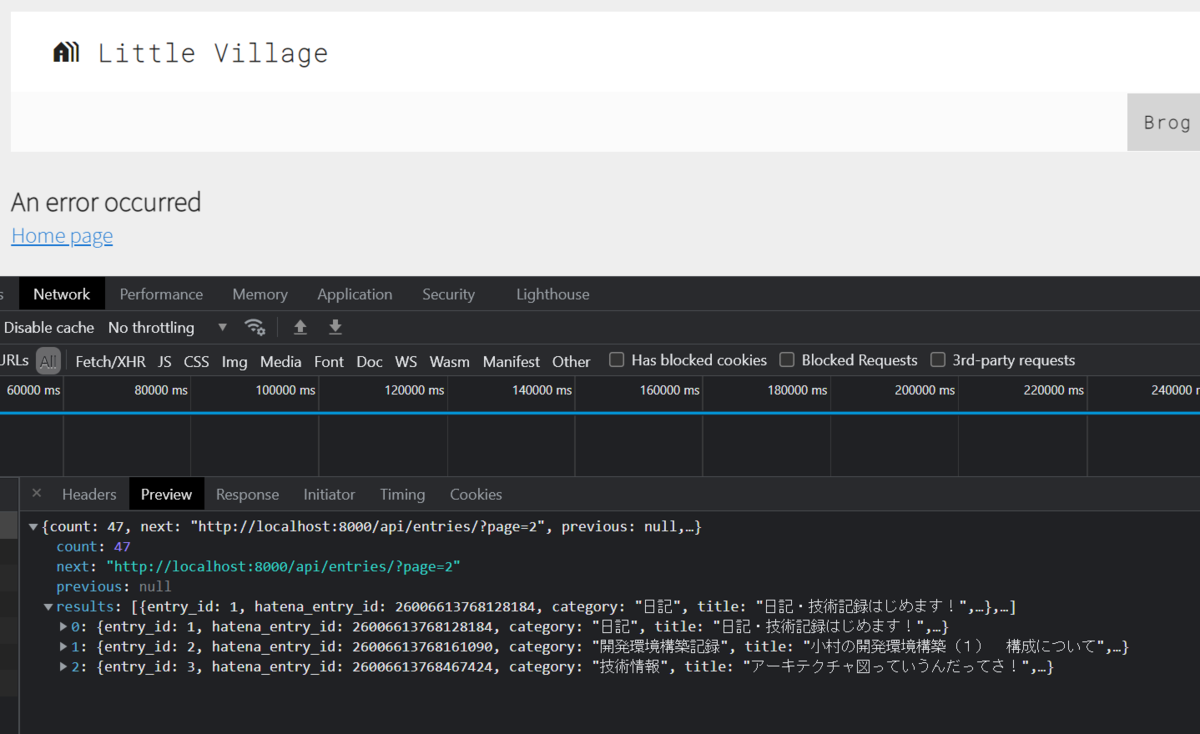This screenshot has height=734, width=1200.
Task: Expand results item 2 entry
Action: [x=65, y=667]
